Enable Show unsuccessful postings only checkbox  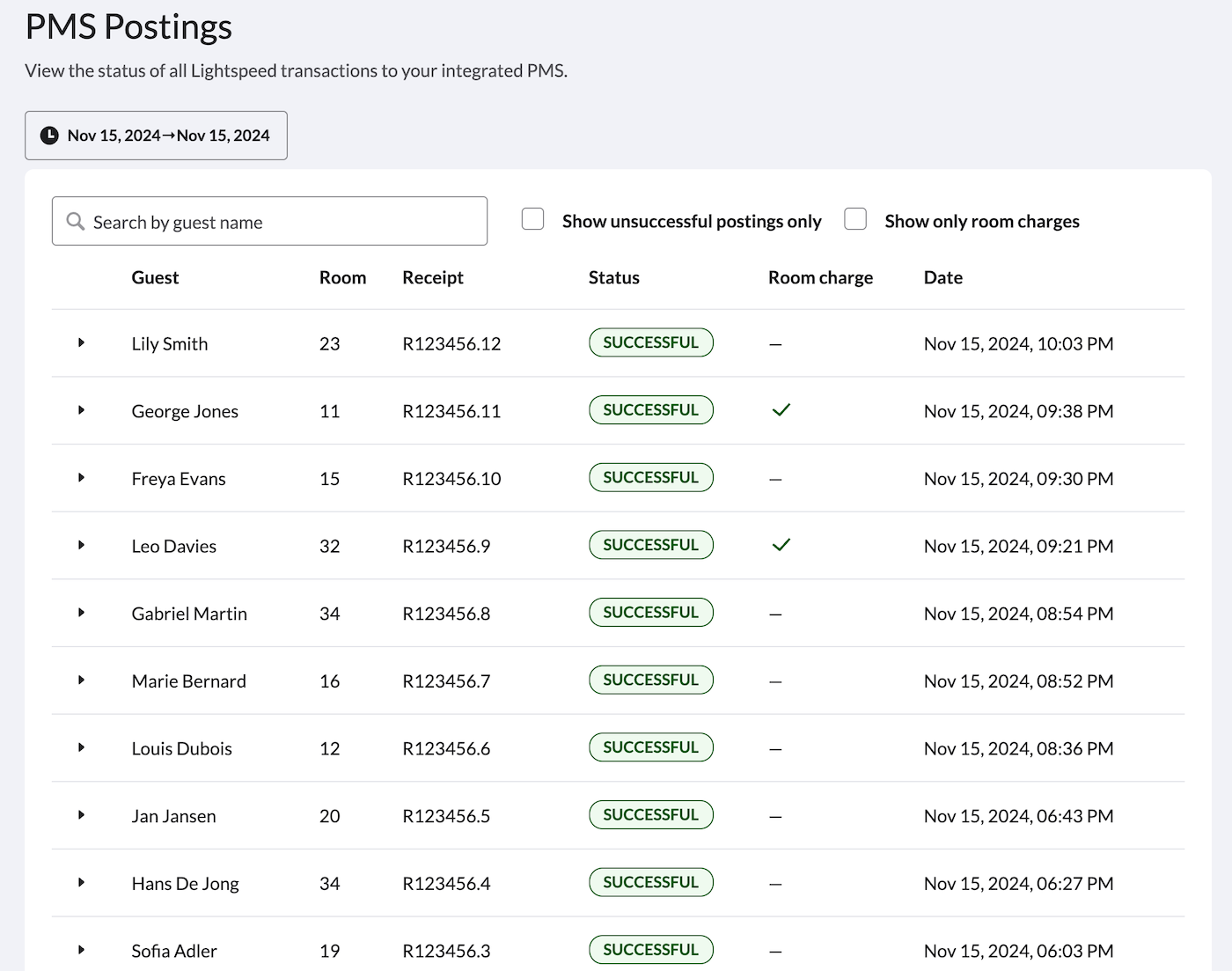pos(532,219)
